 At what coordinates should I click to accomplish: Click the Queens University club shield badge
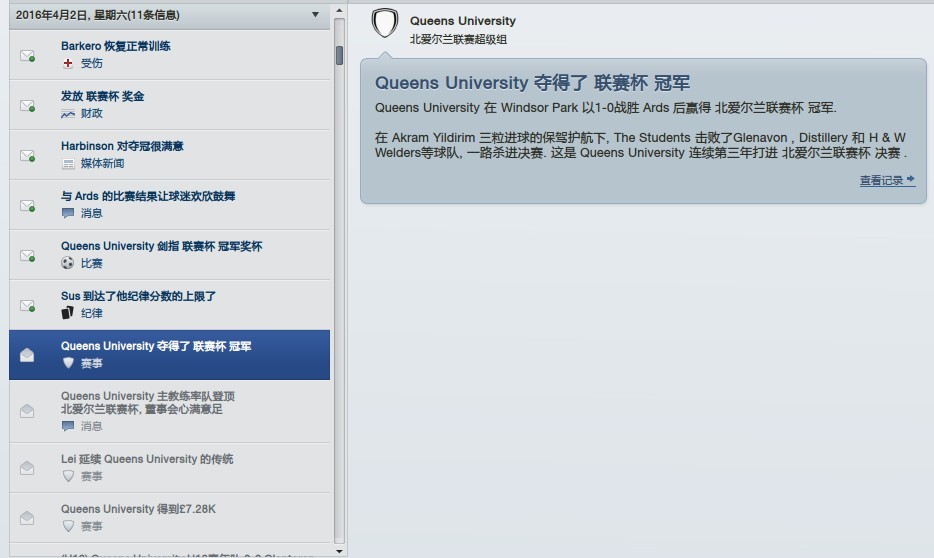pos(385,24)
